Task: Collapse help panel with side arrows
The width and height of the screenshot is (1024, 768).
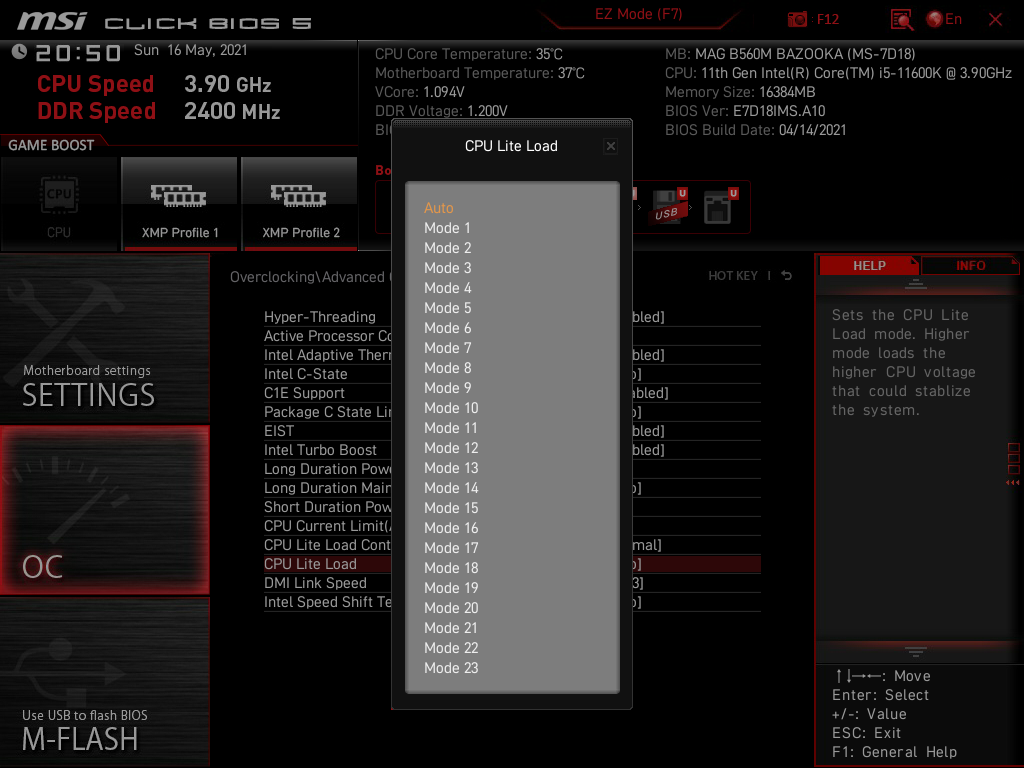Action: (1012, 483)
